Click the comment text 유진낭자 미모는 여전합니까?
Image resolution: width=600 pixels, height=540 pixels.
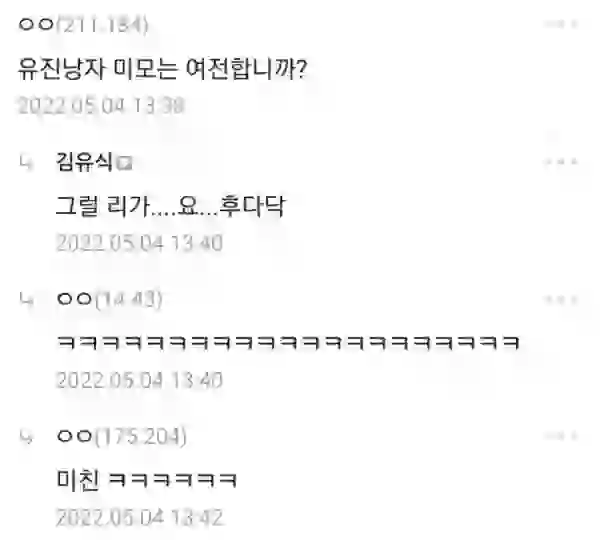click(x=162, y=69)
